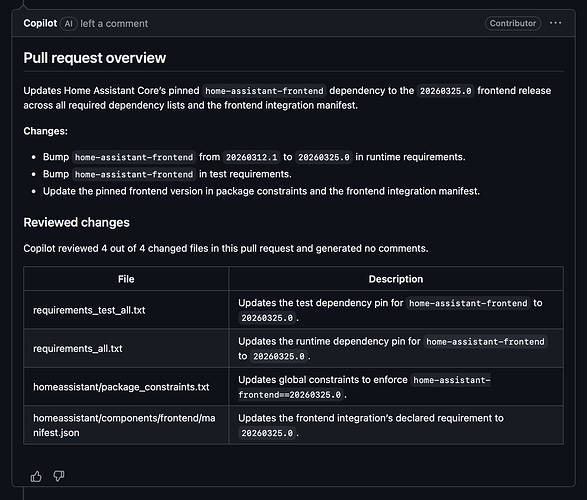Click the "package constraints" bullet item
This screenshot has width=587, height=500.
tap(261, 191)
